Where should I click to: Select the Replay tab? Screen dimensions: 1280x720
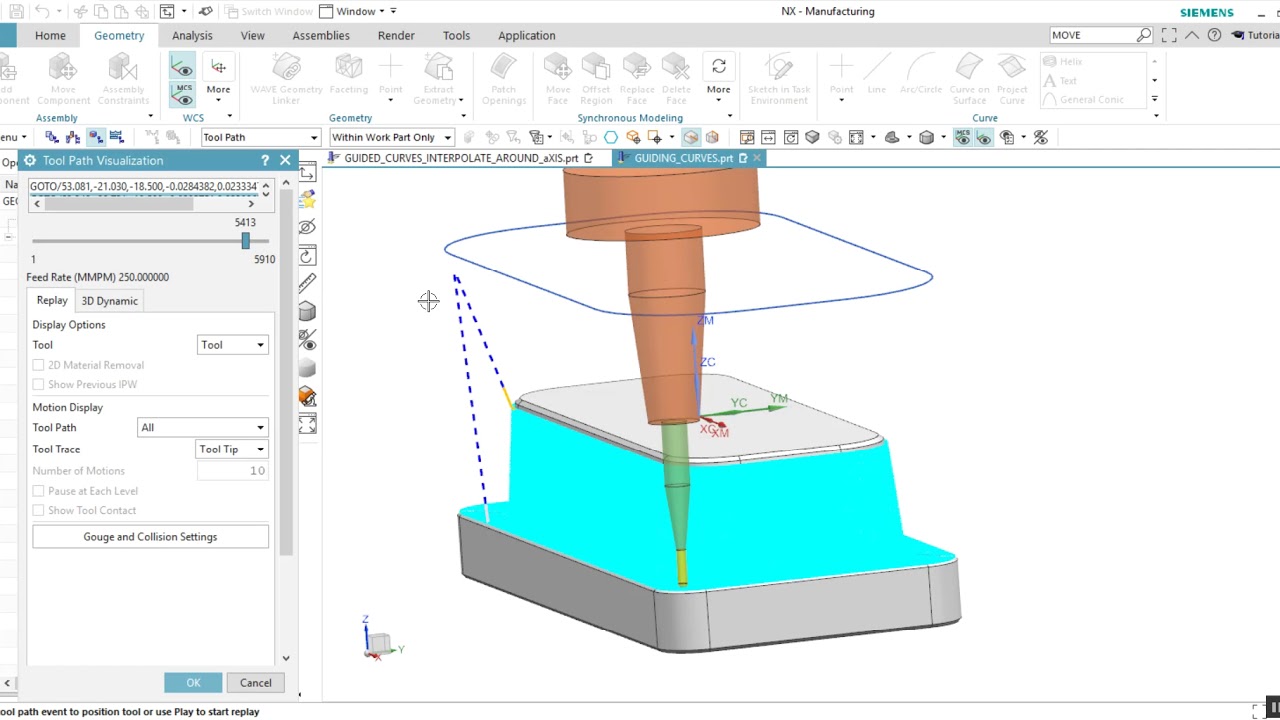pyautogui.click(x=52, y=301)
